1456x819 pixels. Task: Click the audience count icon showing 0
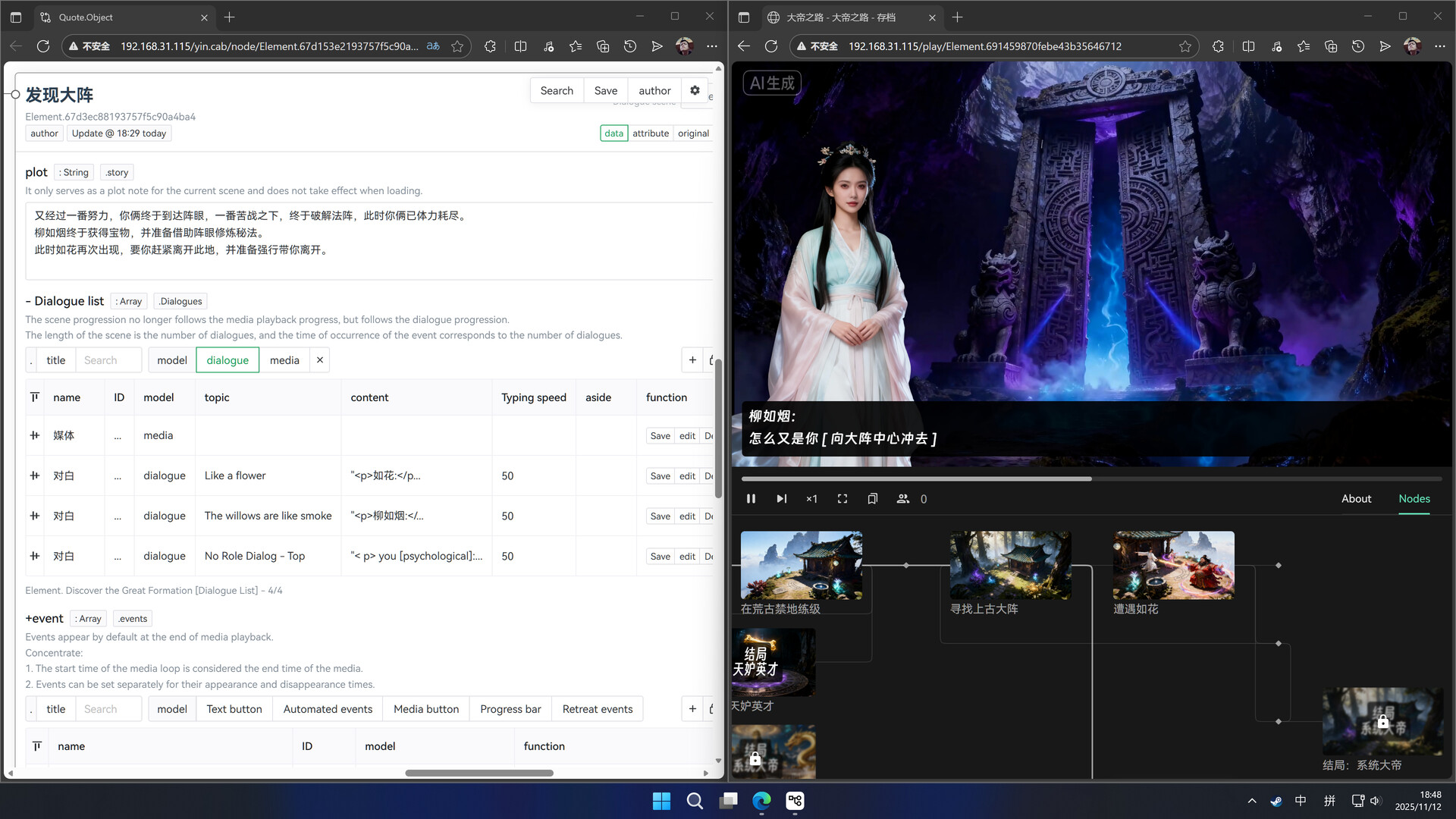(903, 498)
